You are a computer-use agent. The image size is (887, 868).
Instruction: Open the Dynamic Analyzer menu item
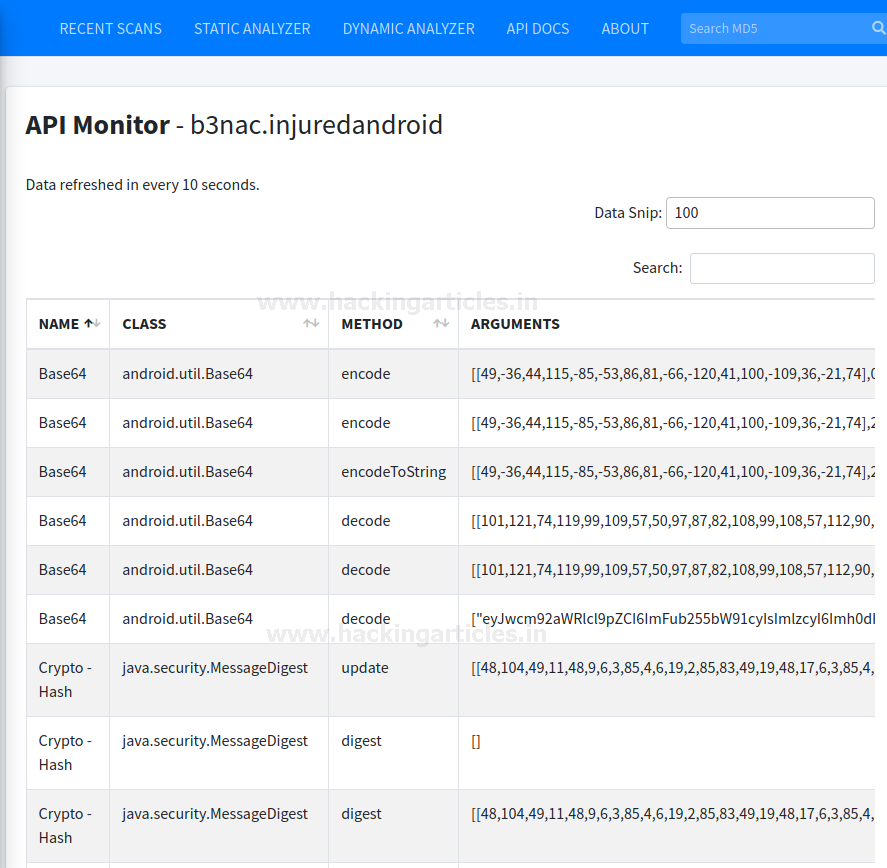(x=408, y=28)
